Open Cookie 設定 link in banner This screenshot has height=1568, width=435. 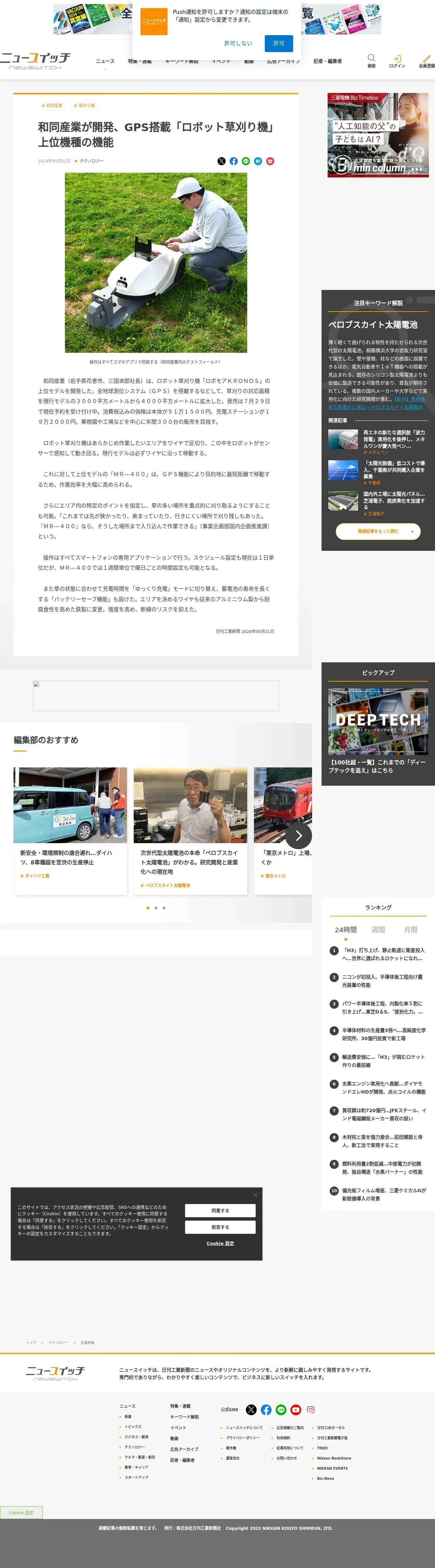pyautogui.click(x=220, y=1243)
